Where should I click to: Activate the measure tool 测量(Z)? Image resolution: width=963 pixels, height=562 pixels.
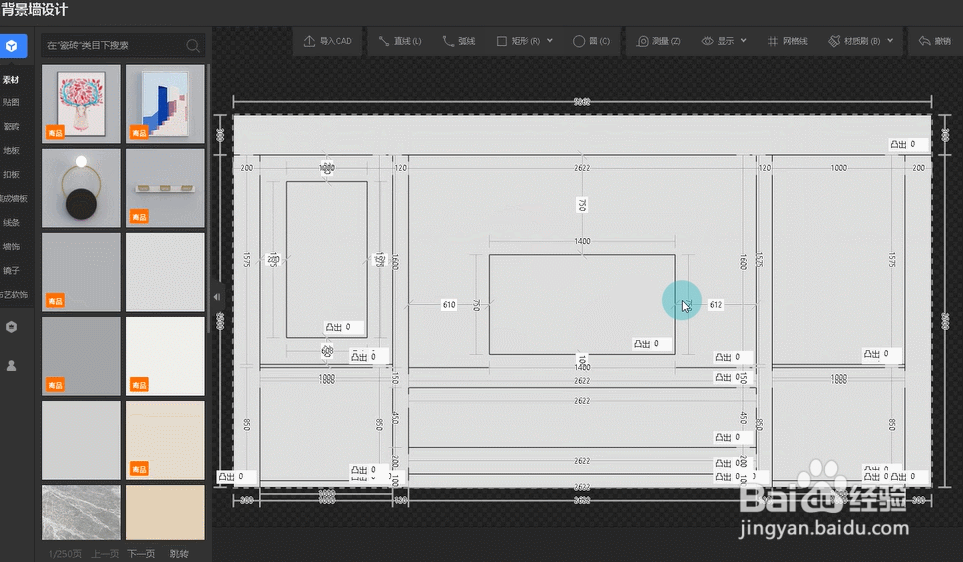[x=658, y=41]
